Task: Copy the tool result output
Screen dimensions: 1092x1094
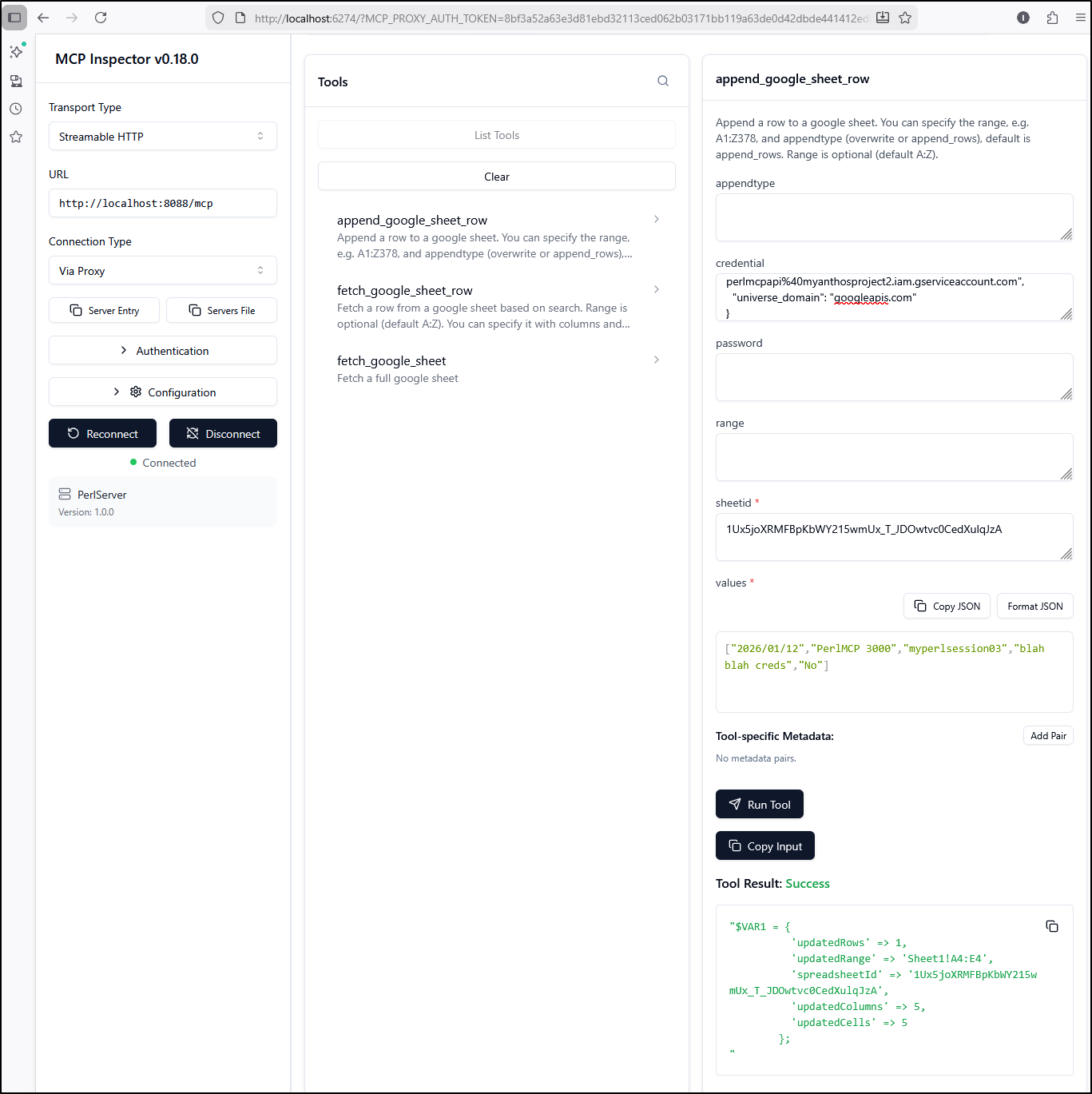Action: pos(1051,926)
